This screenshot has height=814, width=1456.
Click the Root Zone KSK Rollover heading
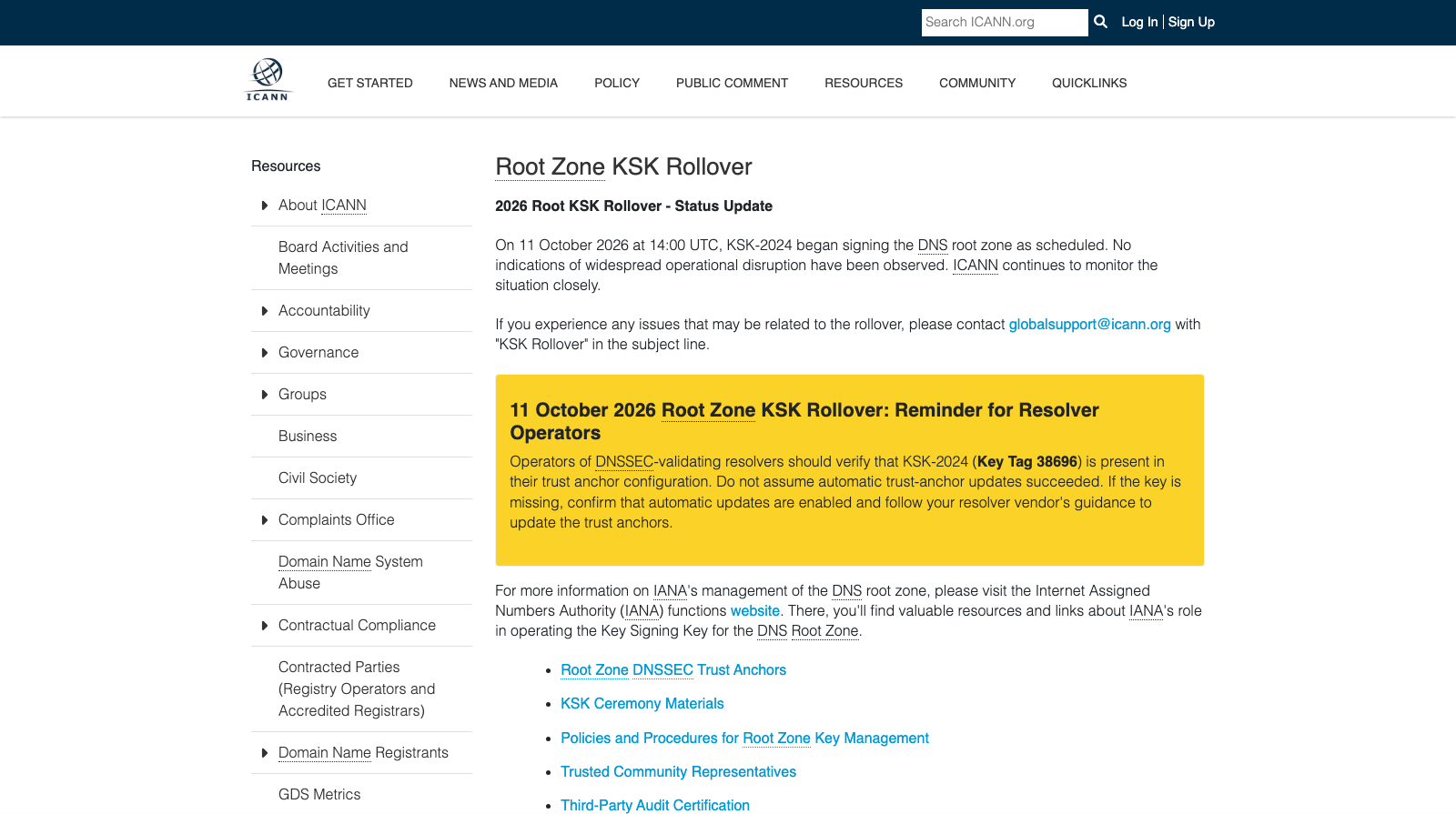623,166
